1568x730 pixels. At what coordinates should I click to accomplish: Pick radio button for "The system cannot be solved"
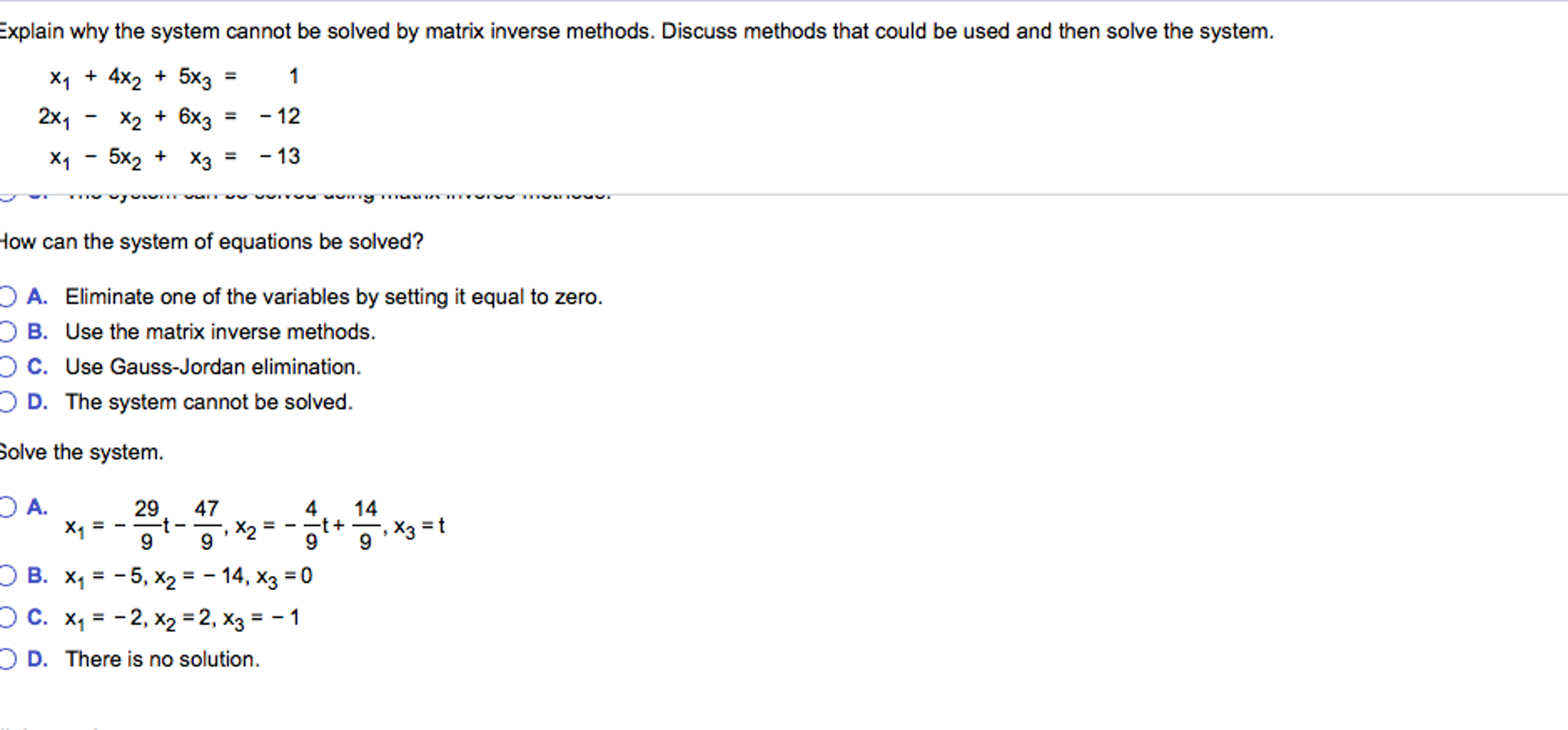(x=7, y=402)
